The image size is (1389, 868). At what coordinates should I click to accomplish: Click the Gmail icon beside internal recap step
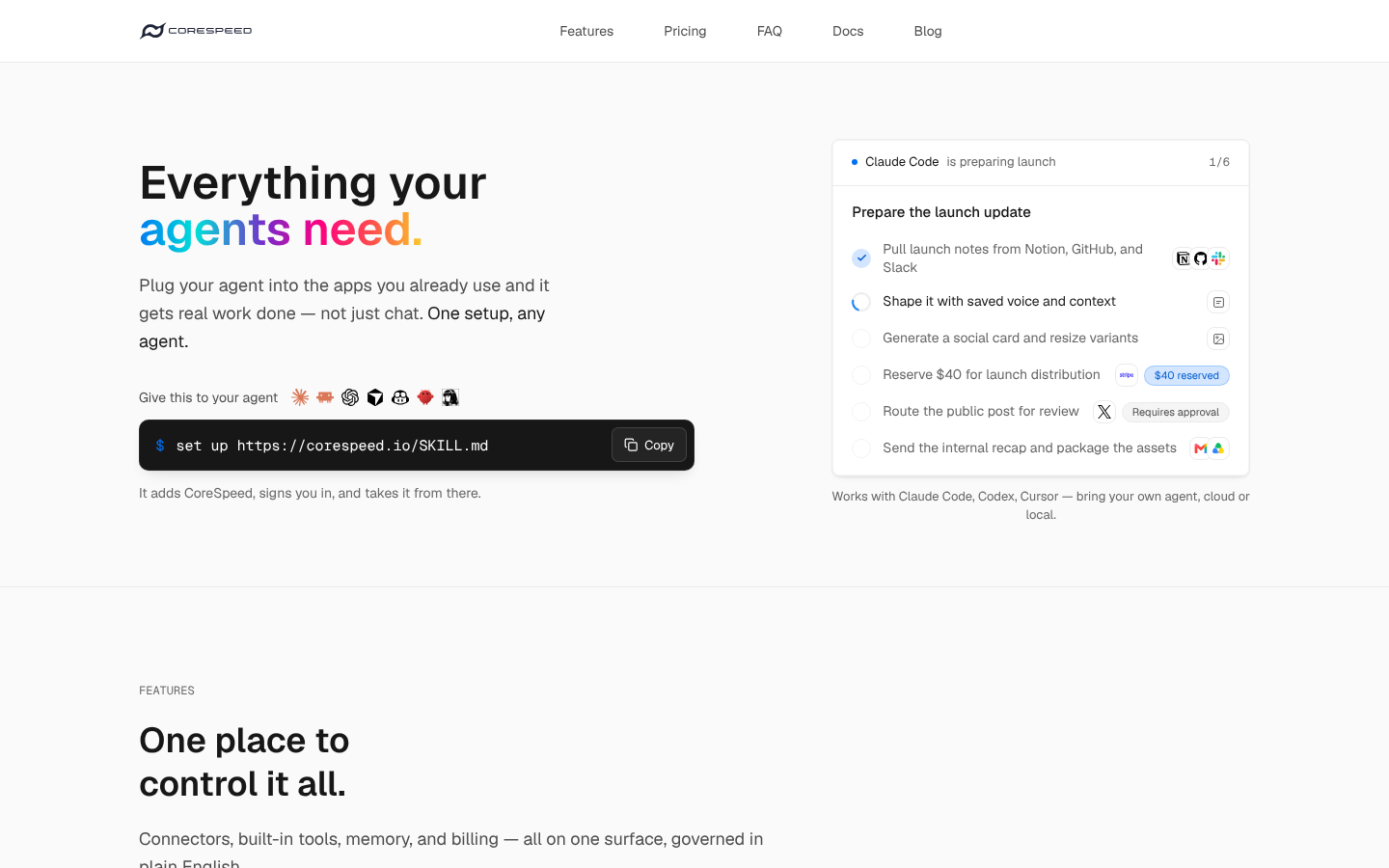click(1201, 448)
